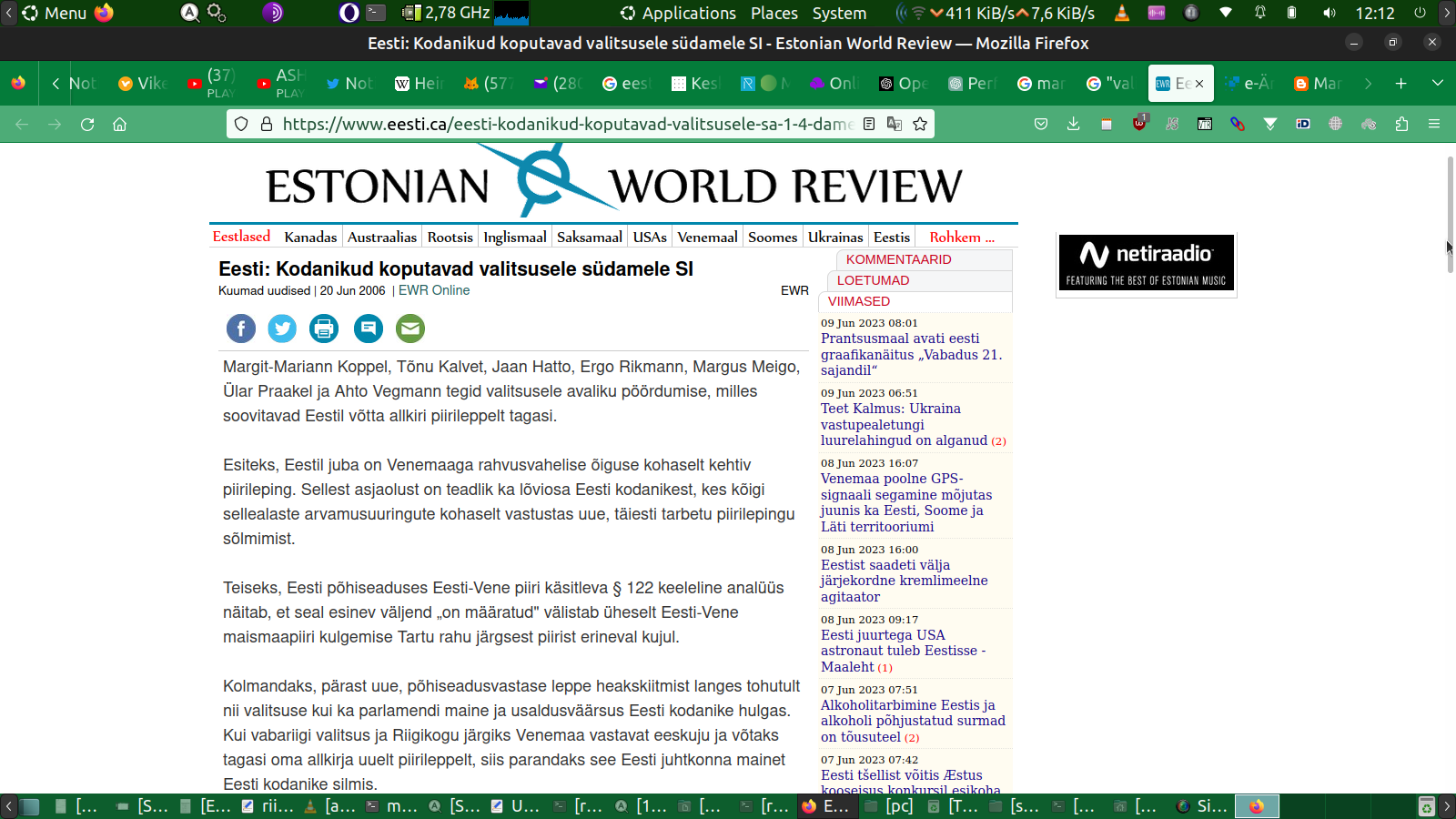
Task: Open the Applications menu
Action: [x=679, y=13]
